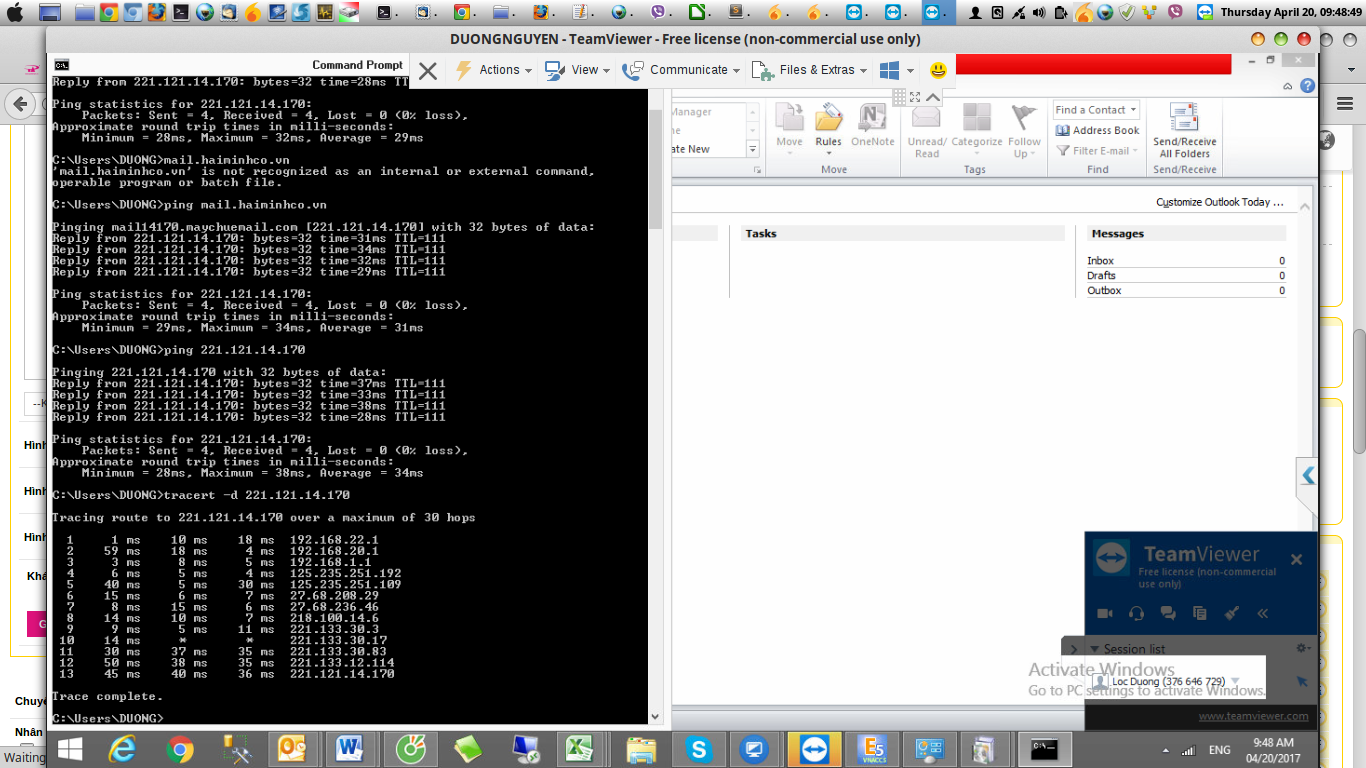Click the Mac volume icon in menu bar
Viewport: 1366px width, 768px height.
click(1038, 12)
